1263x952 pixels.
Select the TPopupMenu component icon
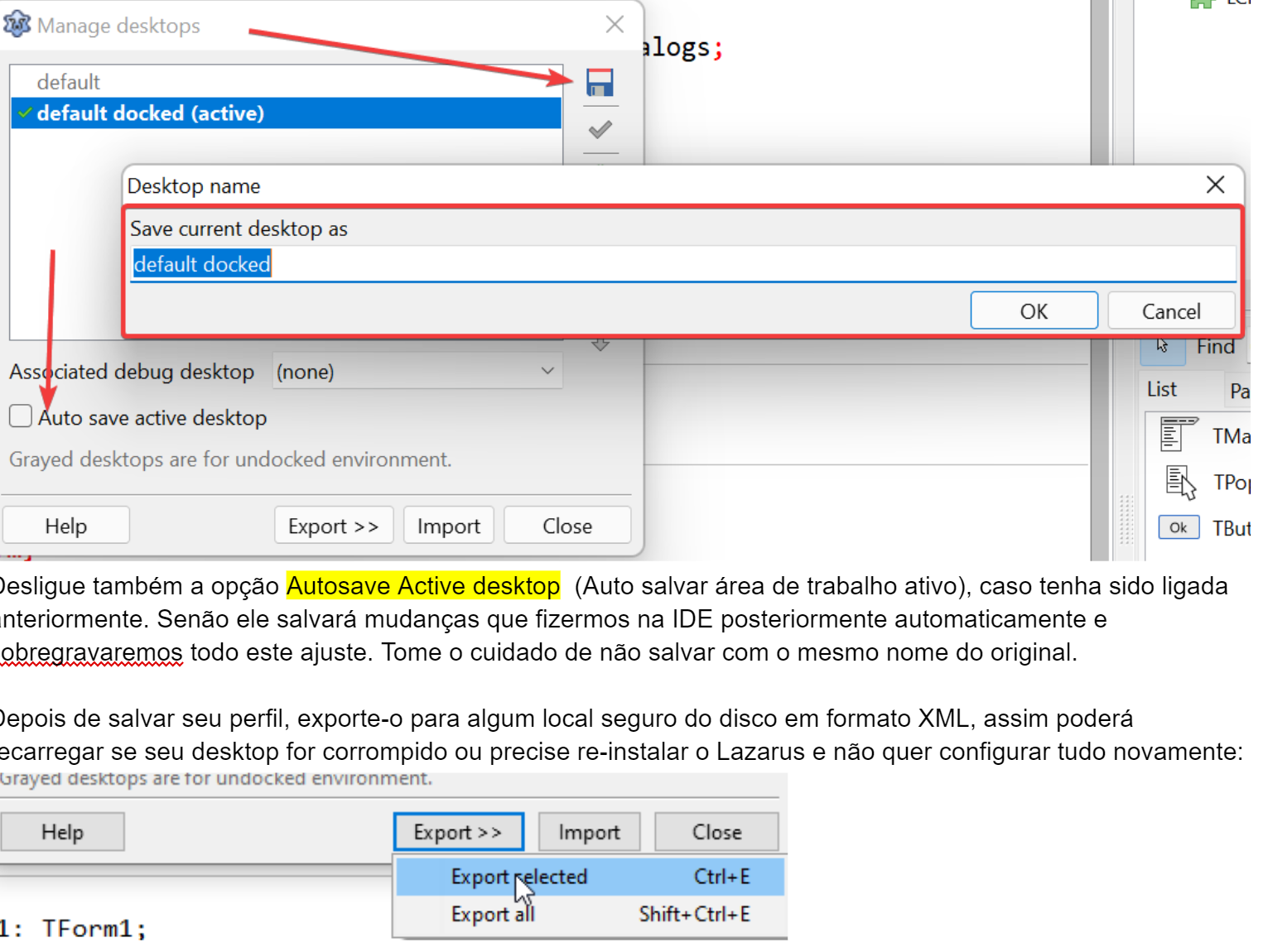(1178, 480)
